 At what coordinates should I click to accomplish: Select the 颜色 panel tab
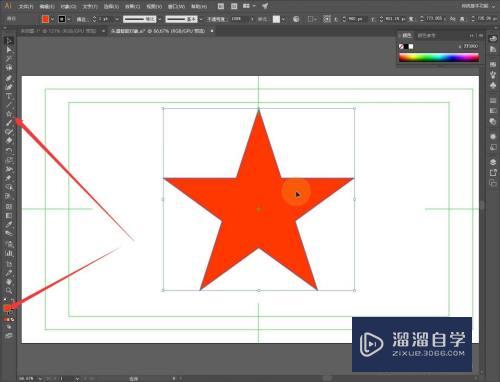[x=406, y=35]
